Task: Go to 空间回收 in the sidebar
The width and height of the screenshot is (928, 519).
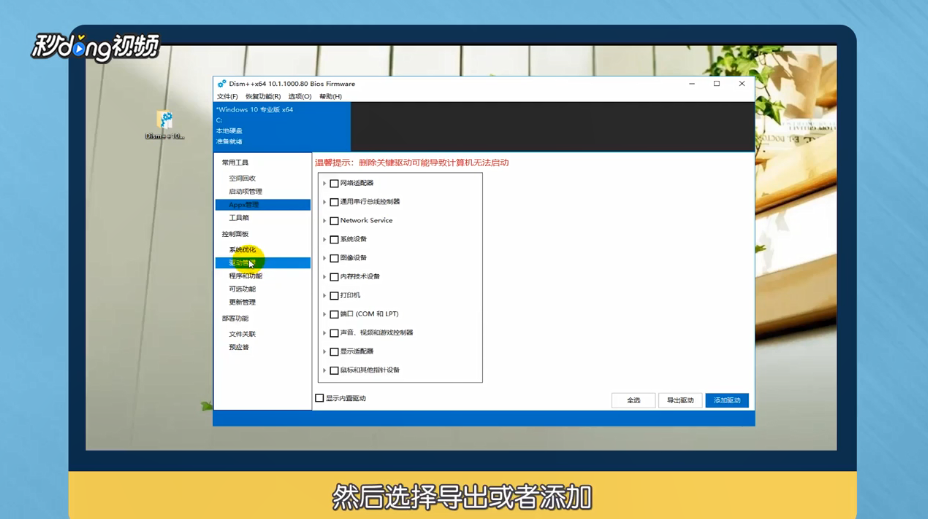Action: 242,178
